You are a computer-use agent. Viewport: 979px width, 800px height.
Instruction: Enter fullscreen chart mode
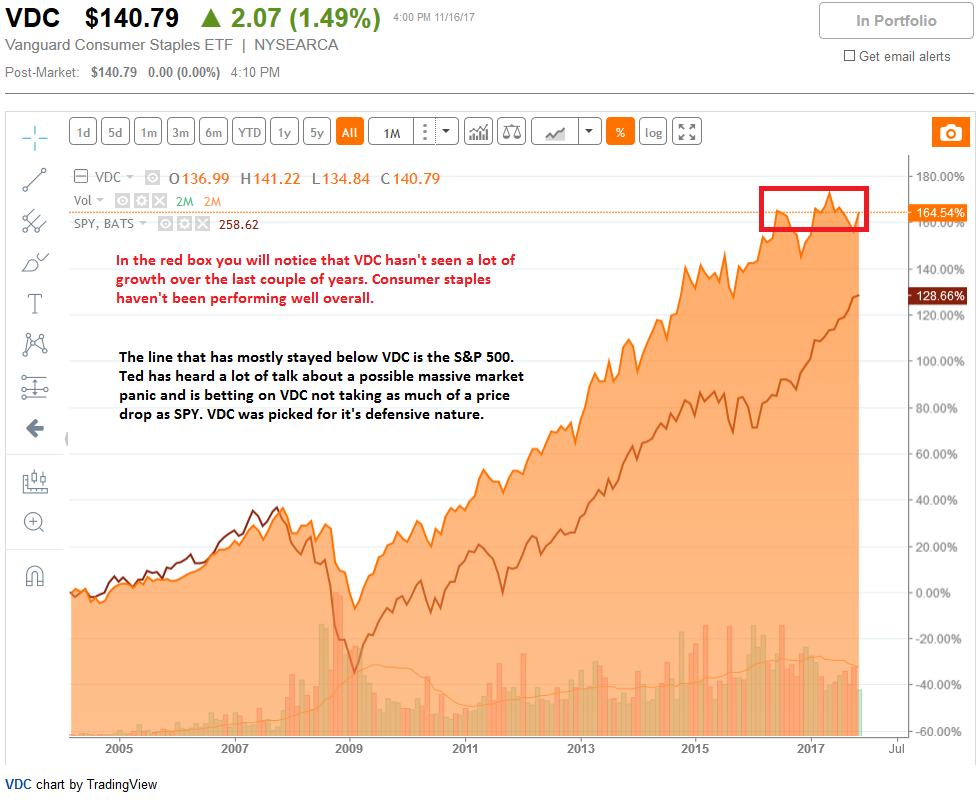coord(687,132)
